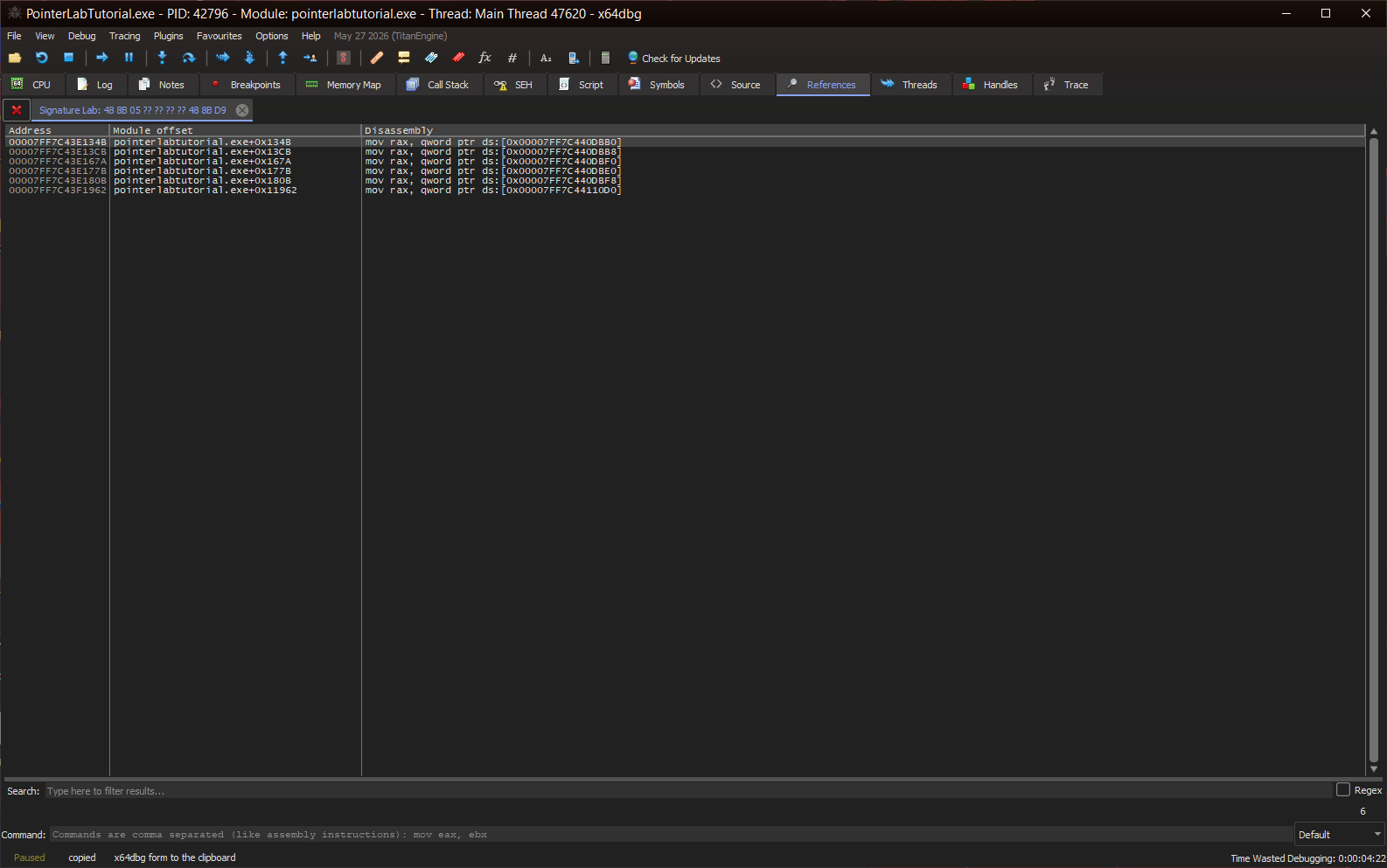Click the function fx icon

pyautogui.click(x=484, y=58)
